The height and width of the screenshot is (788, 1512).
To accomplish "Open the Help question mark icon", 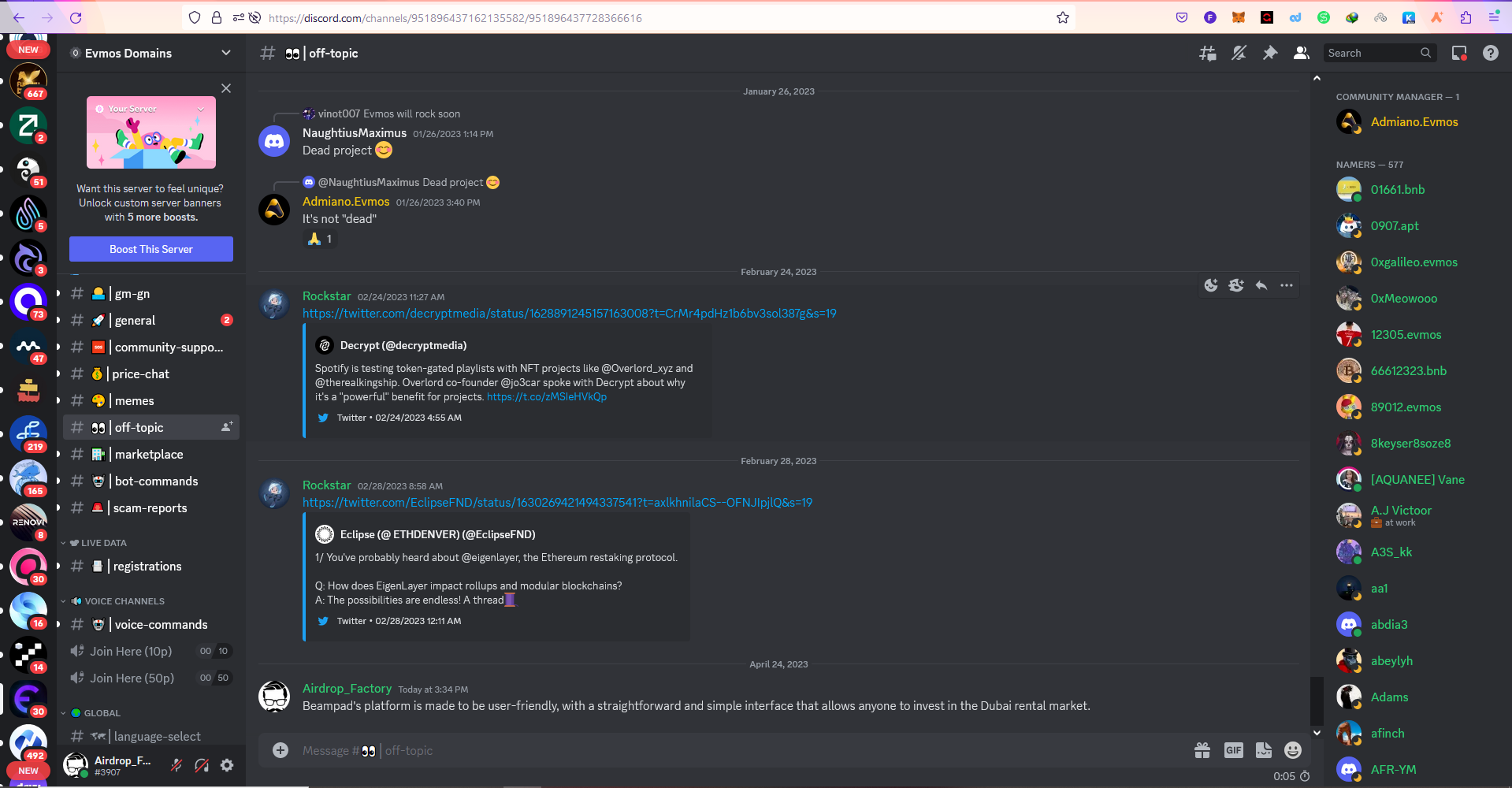I will (1490, 53).
